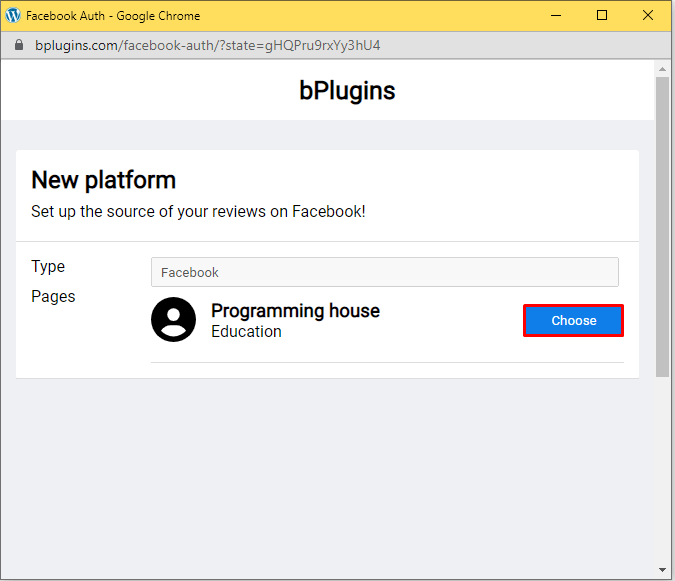Click the vertical scrollbar thumb
The height and width of the screenshot is (581, 675).
662,225
